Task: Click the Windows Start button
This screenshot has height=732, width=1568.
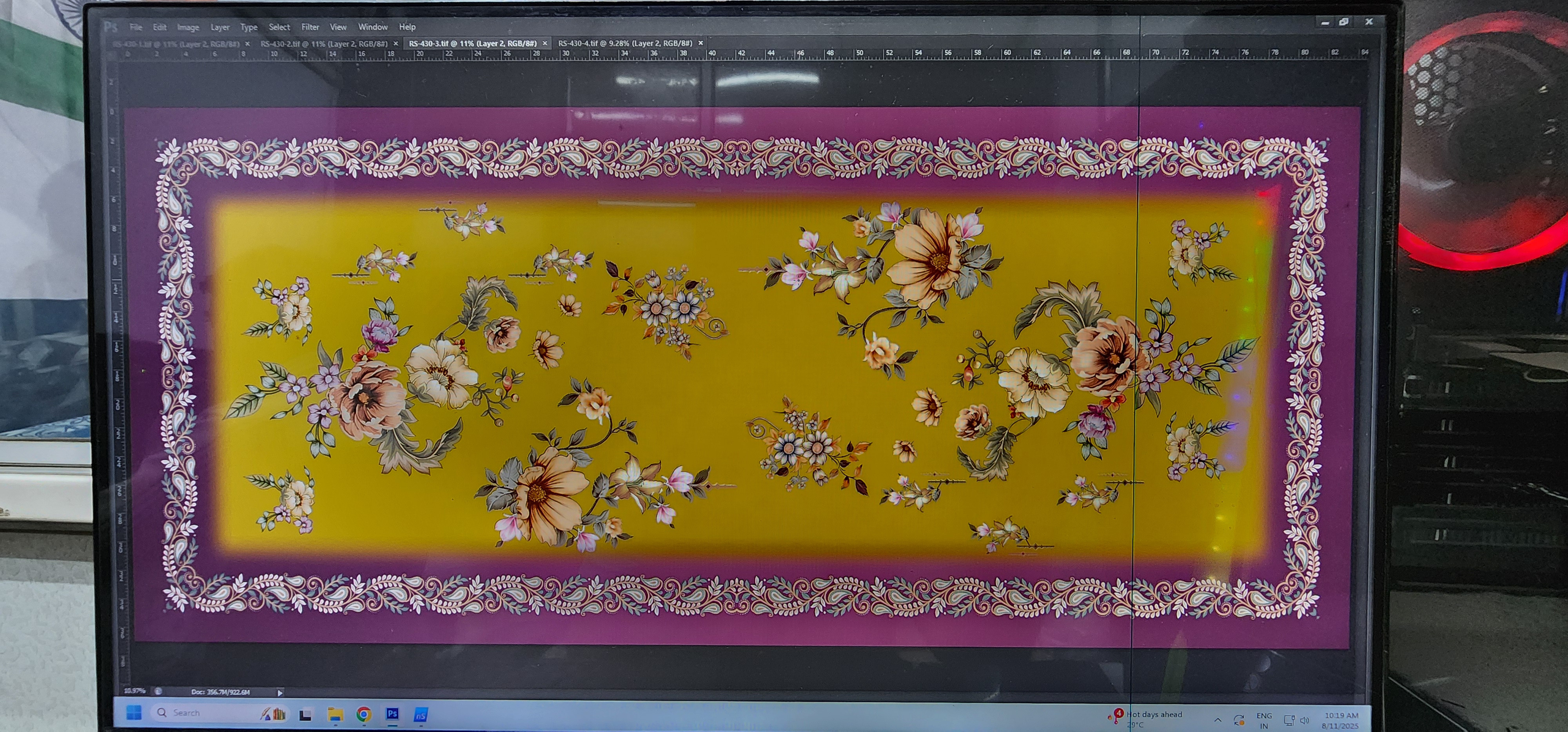Action: 134,712
